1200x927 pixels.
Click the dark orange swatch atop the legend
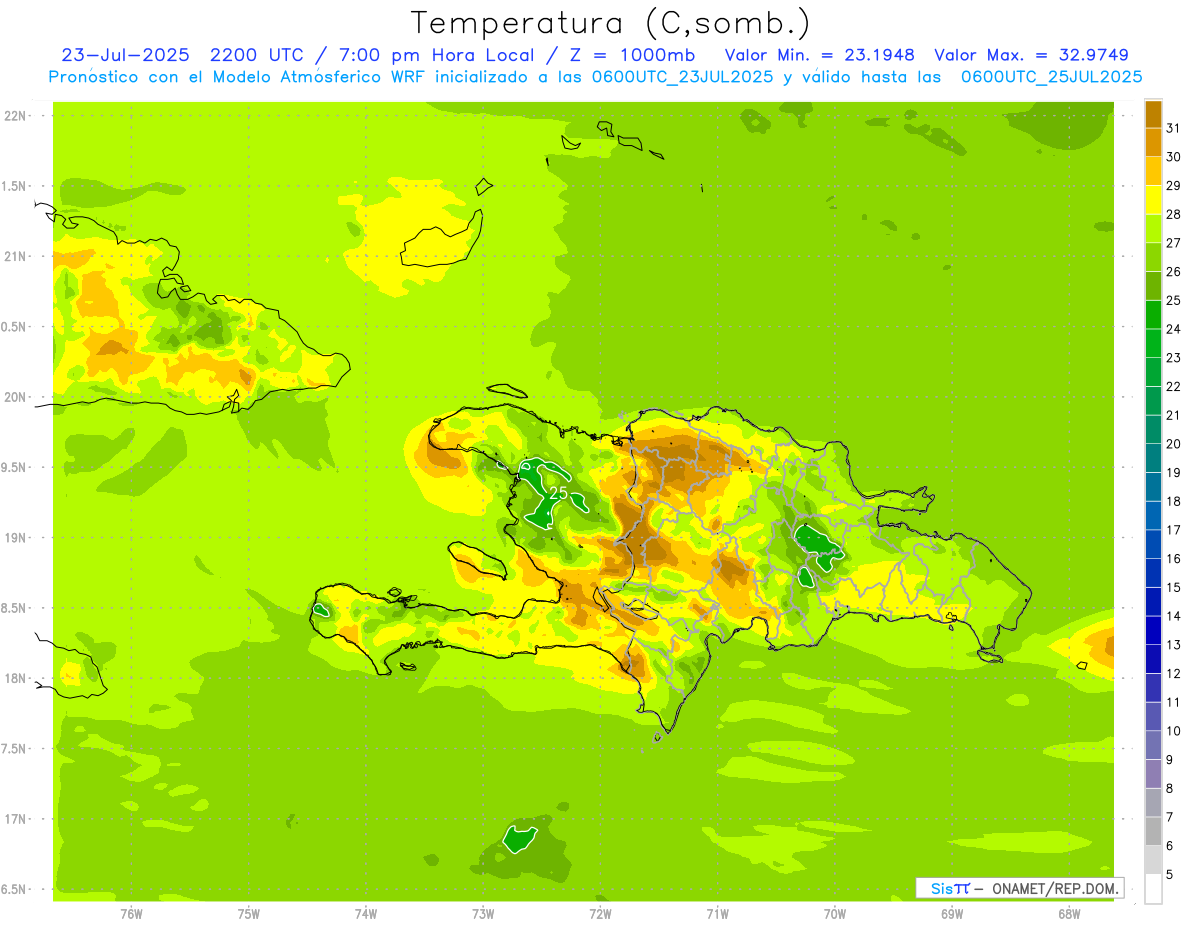click(x=1153, y=114)
